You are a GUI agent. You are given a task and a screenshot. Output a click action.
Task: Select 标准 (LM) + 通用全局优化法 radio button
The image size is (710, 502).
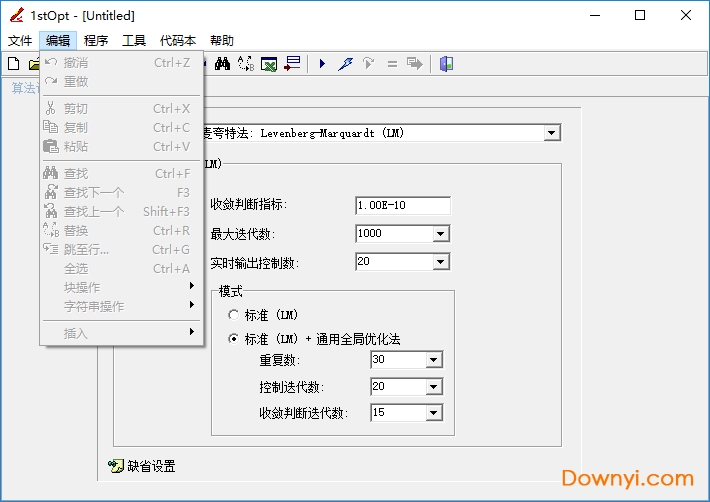click(234, 339)
